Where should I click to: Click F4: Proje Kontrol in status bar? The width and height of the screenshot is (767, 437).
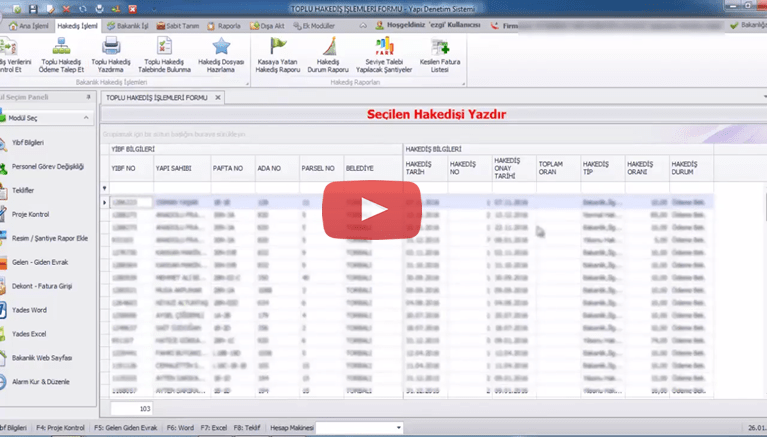pyautogui.click(x=61, y=428)
